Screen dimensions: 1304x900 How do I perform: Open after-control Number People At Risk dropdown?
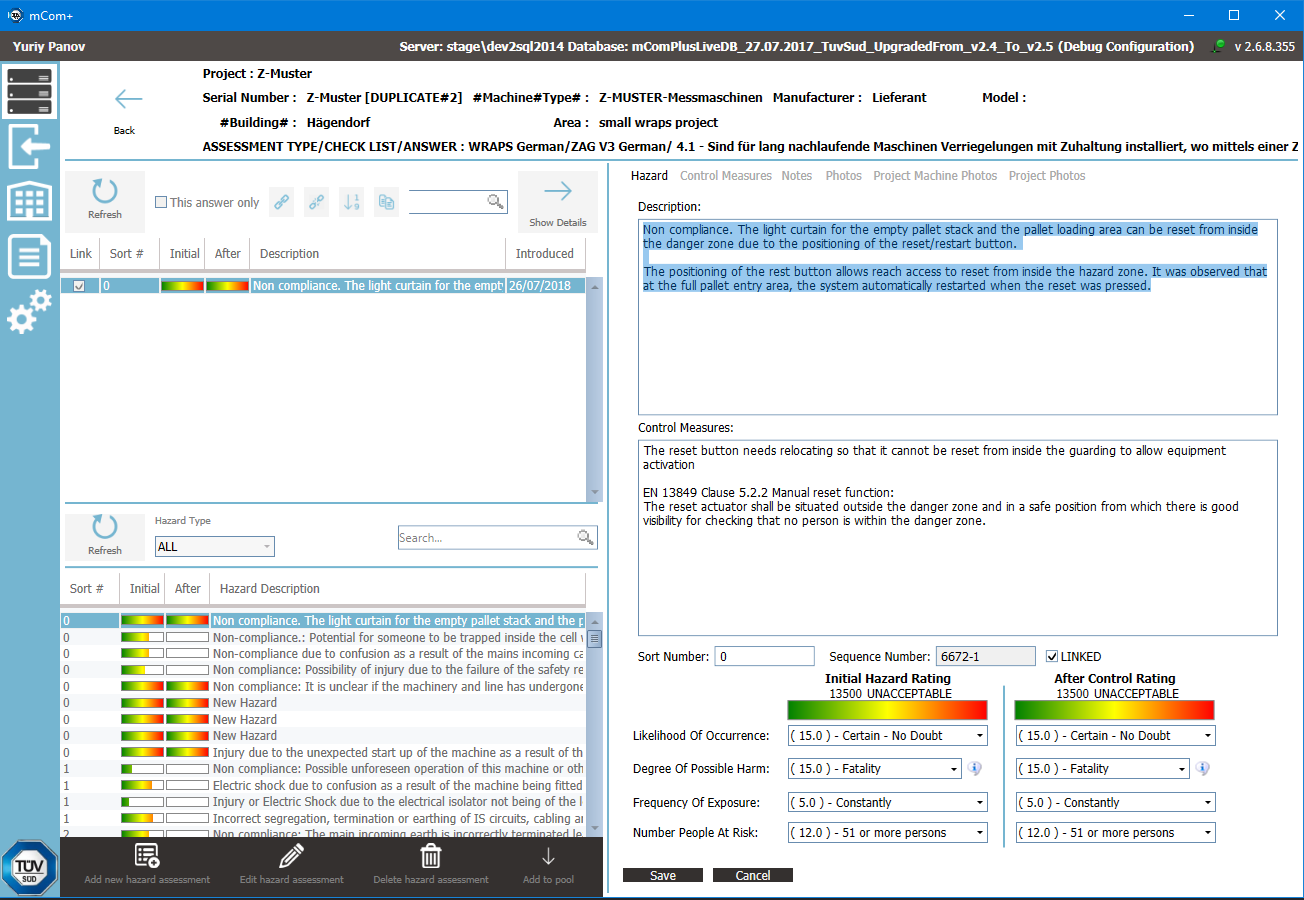(x=1116, y=832)
